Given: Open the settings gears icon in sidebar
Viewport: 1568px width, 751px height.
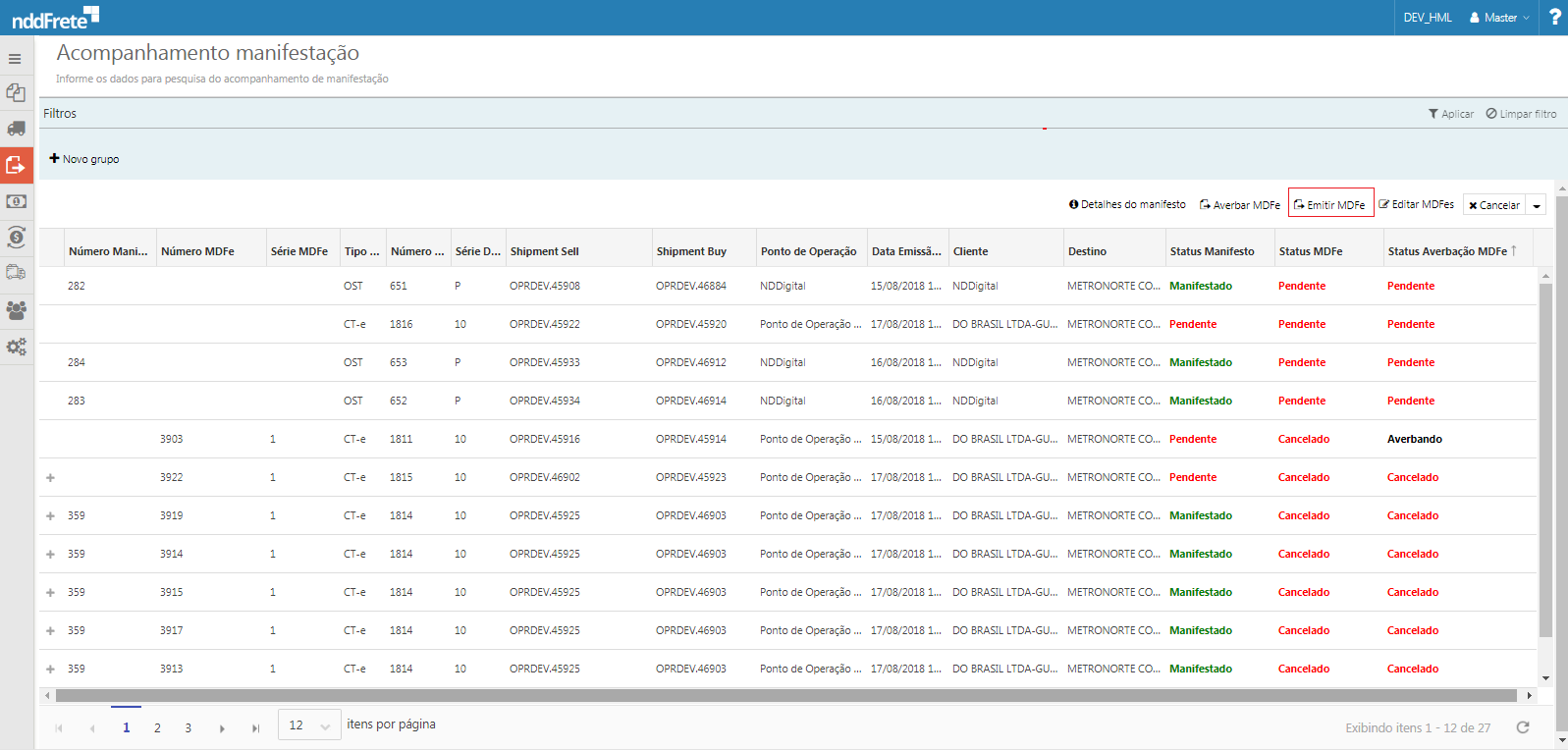Looking at the screenshot, I should point(16,347).
